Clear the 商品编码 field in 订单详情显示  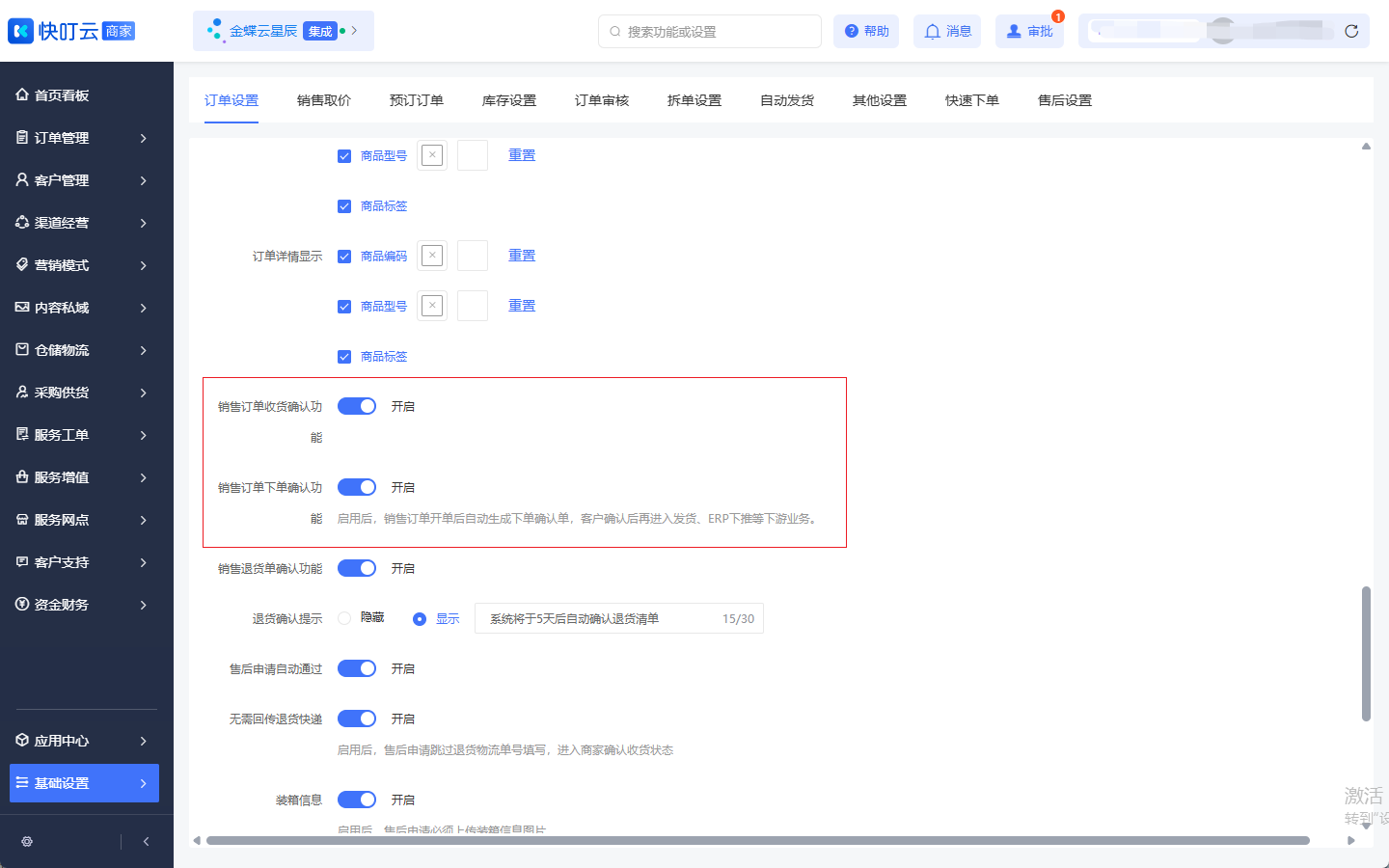432,256
